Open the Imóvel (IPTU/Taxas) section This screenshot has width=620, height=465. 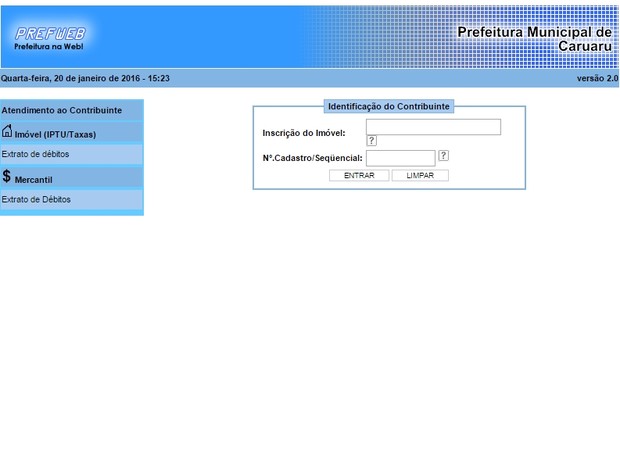point(55,134)
